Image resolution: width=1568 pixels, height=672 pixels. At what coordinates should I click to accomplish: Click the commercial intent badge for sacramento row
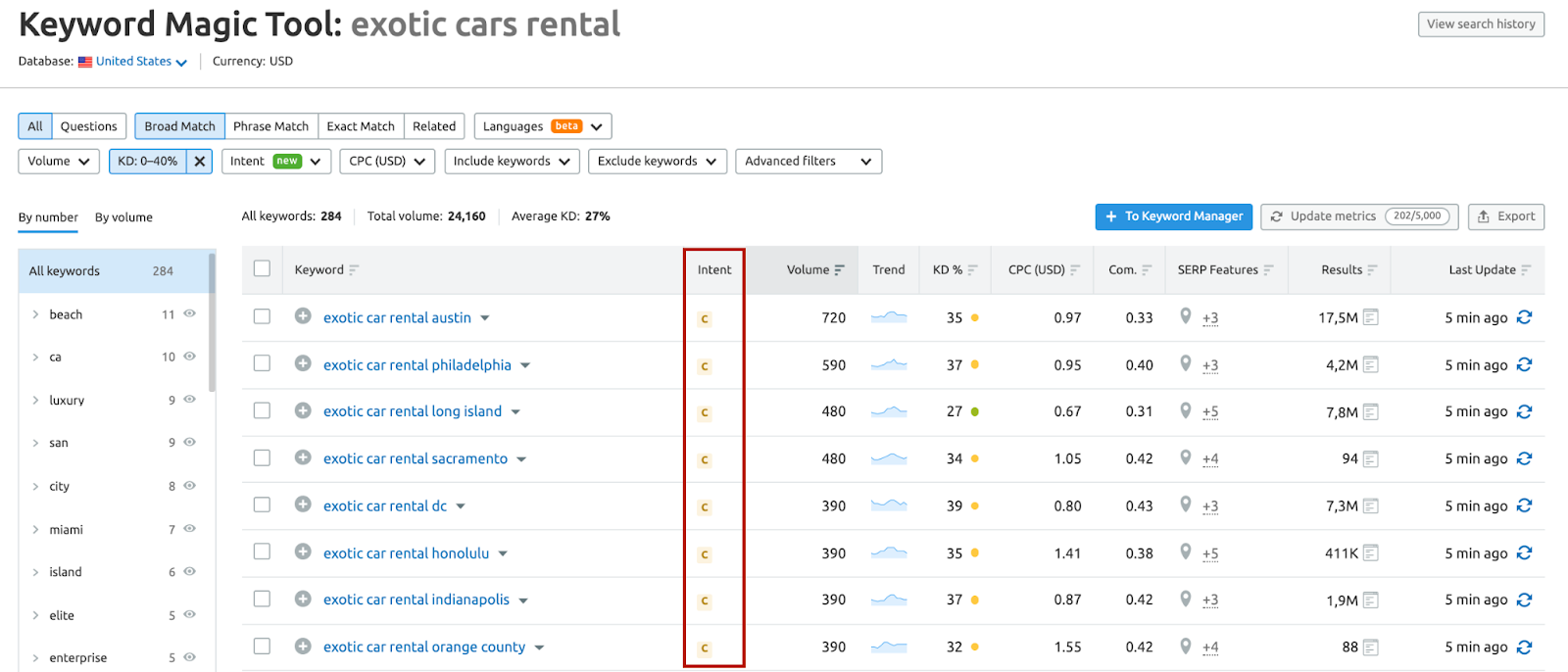click(x=704, y=459)
